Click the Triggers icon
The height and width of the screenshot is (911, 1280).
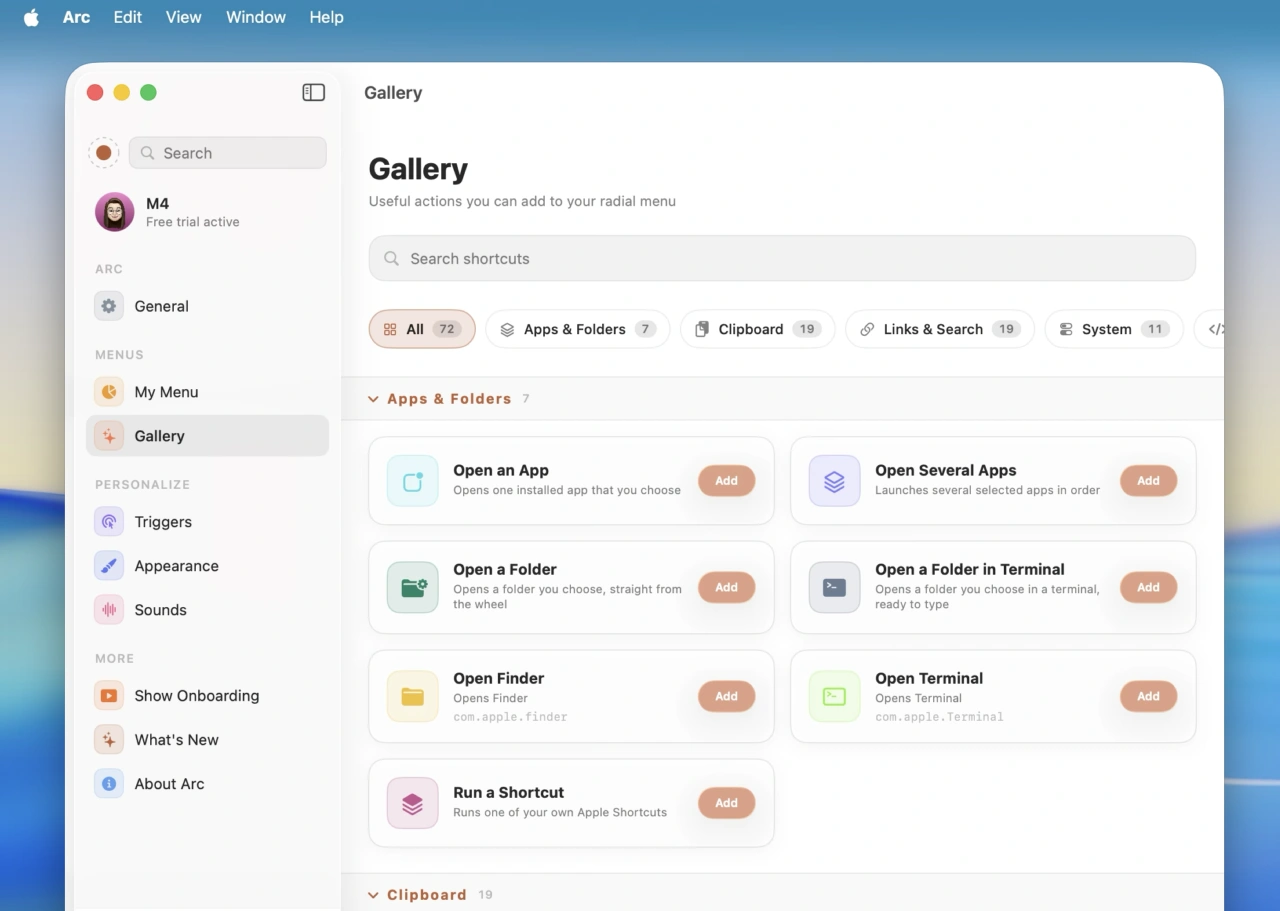click(109, 522)
